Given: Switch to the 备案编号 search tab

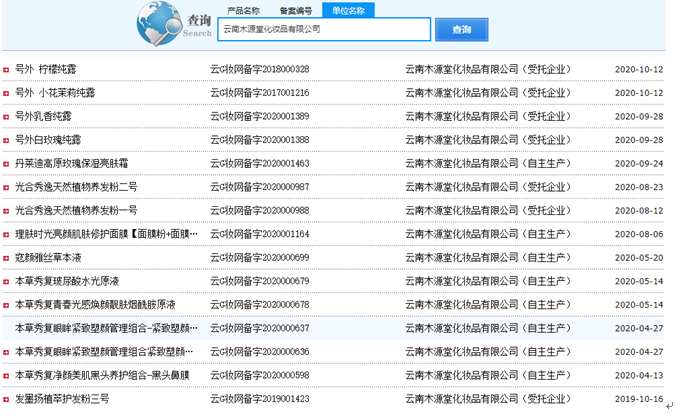Looking at the screenshot, I should click(x=296, y=11).
